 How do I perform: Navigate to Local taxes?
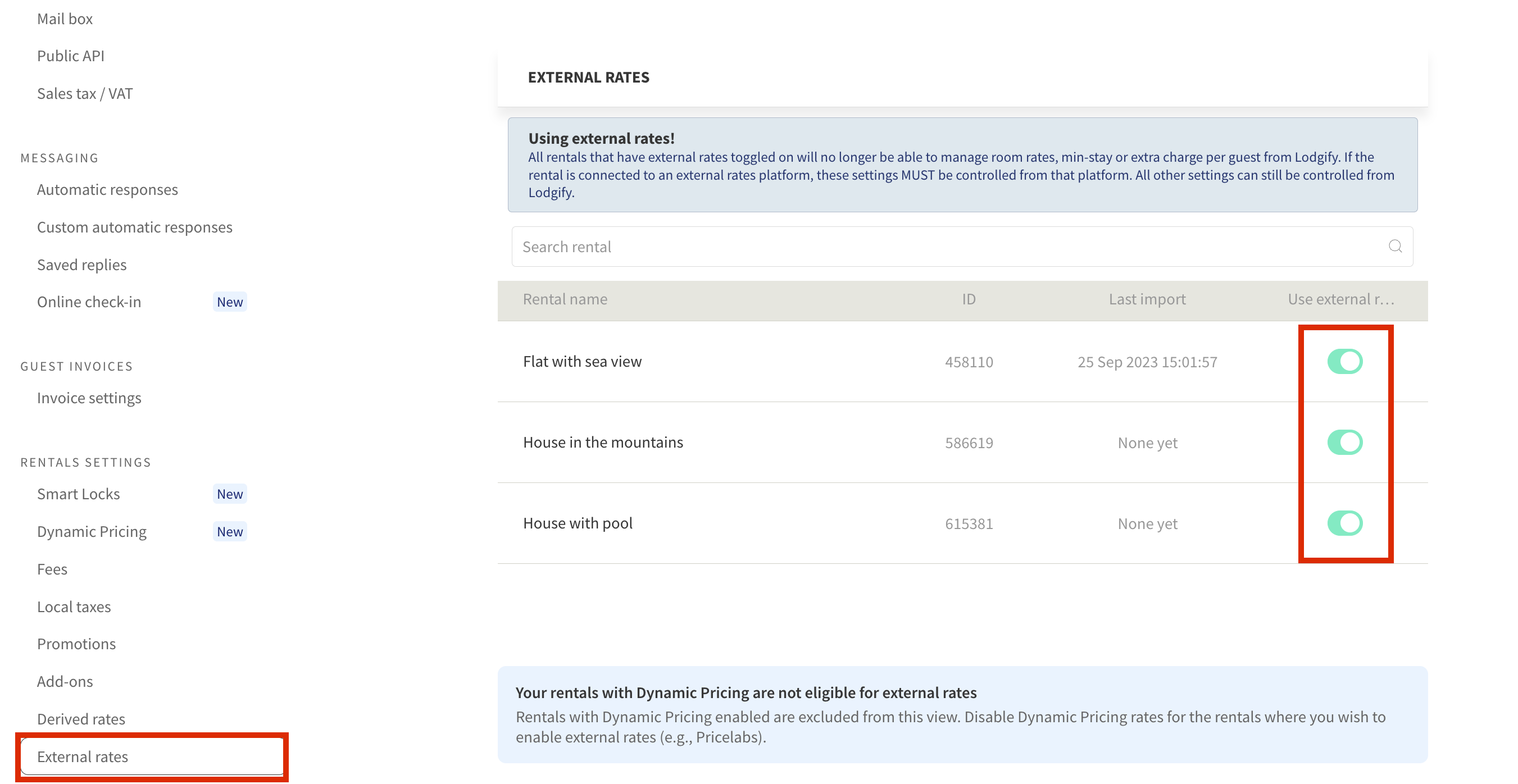[74, 607]
